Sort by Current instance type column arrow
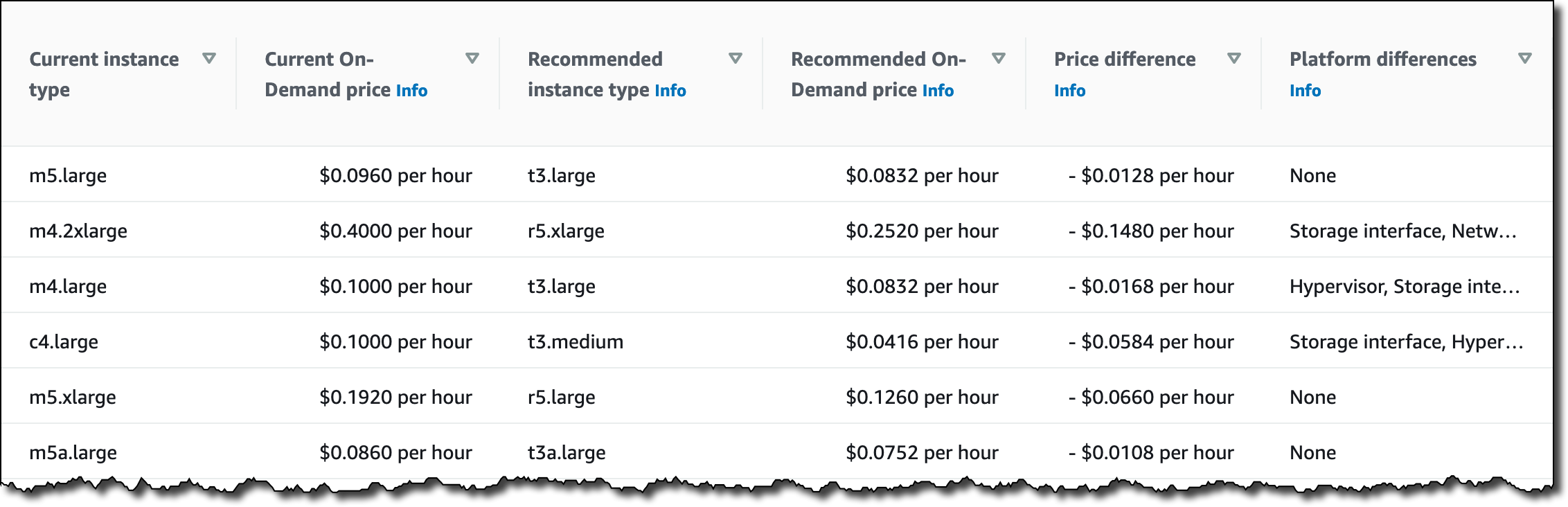The image size is (1568, 507). pyautogui.click(x=208, y=59)
